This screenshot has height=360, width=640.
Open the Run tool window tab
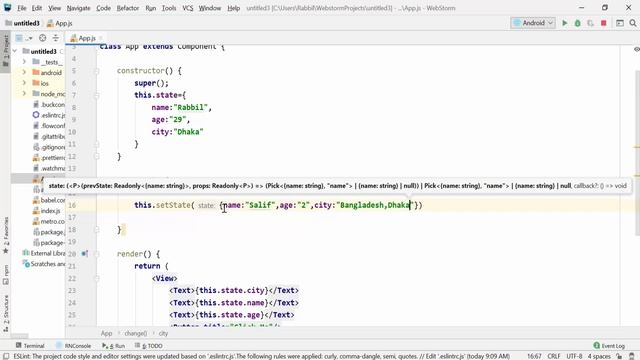(113, 346)
